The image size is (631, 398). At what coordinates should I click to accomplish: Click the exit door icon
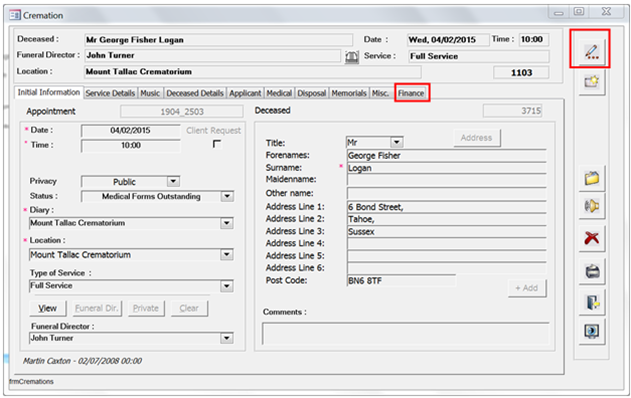click(592, 302)
